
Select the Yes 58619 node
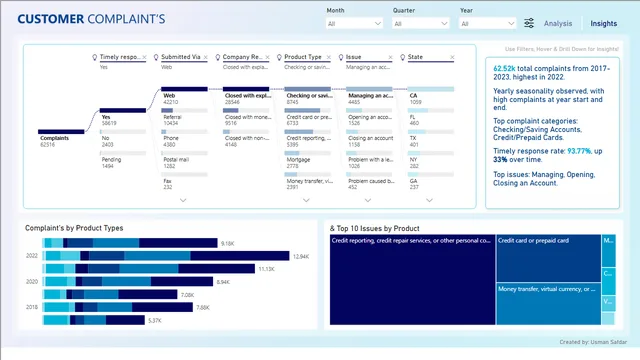pos(122,117)
